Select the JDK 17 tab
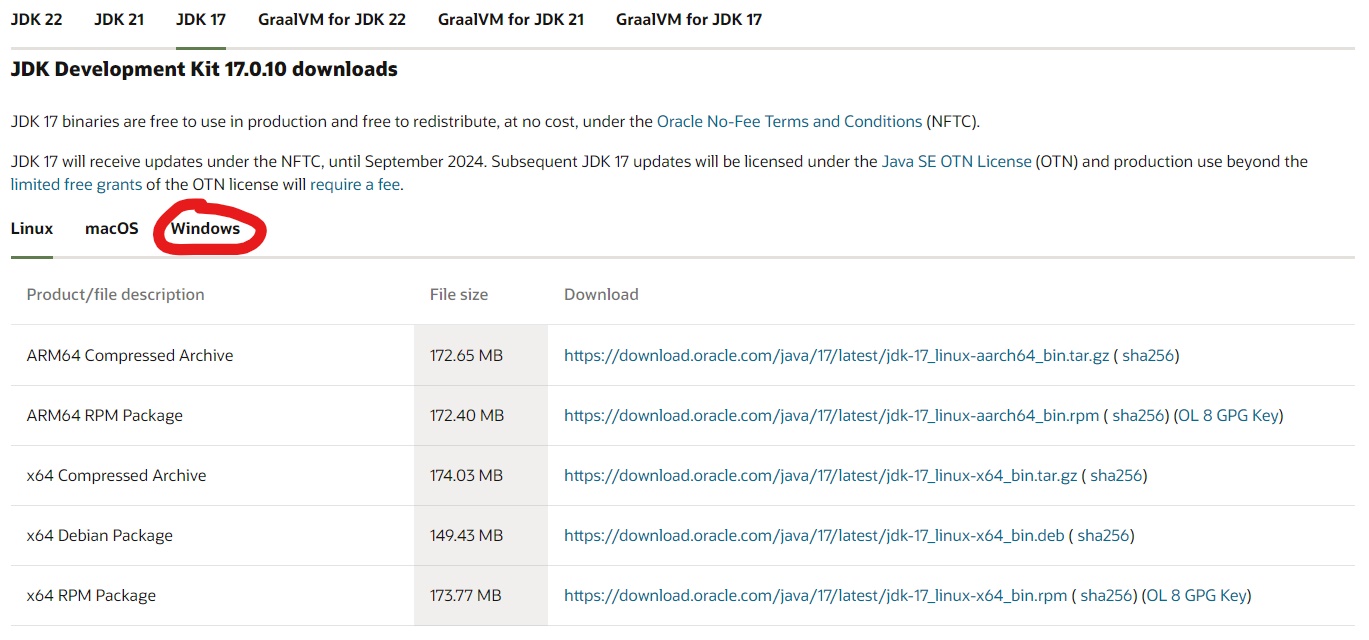This screenshot has width=1369, height=640. pyautogui.click(x=201, y=19)
